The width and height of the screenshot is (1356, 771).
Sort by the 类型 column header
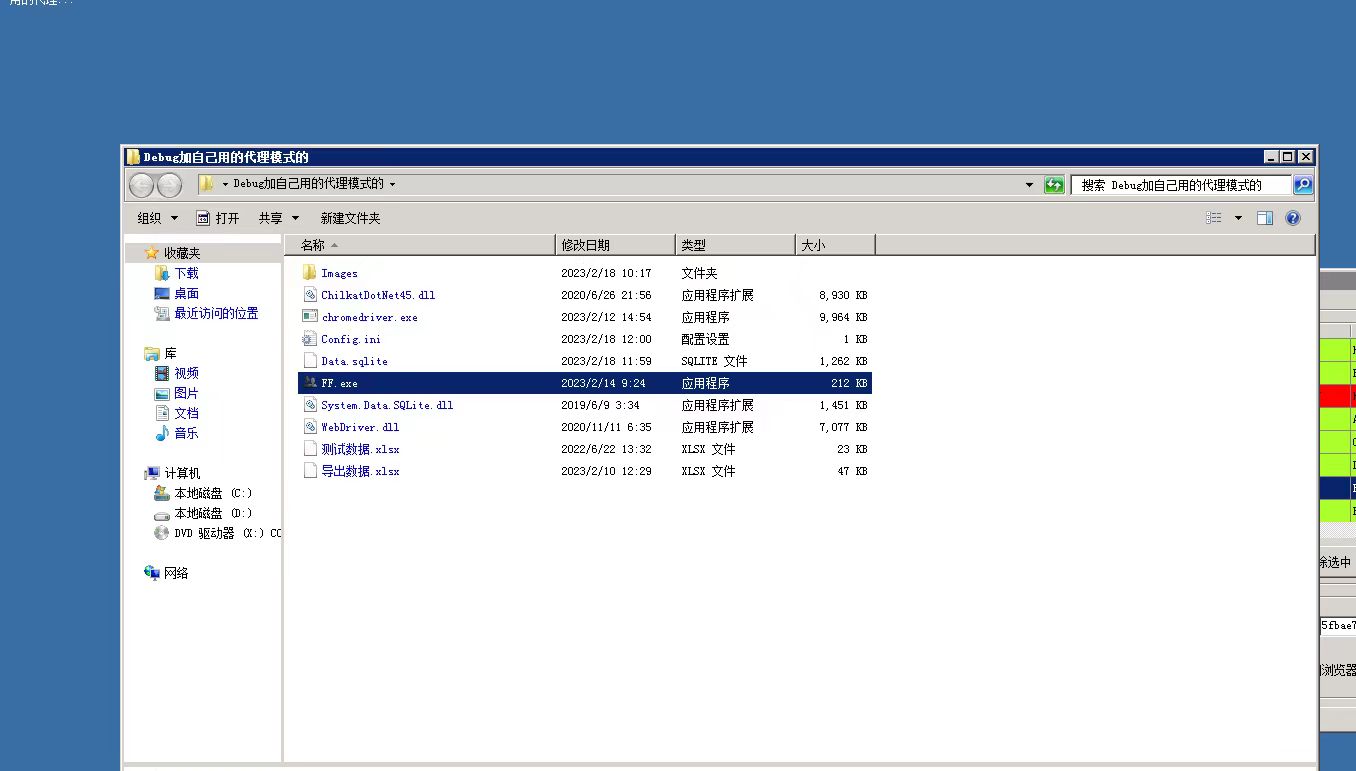(x=735, y=245)
